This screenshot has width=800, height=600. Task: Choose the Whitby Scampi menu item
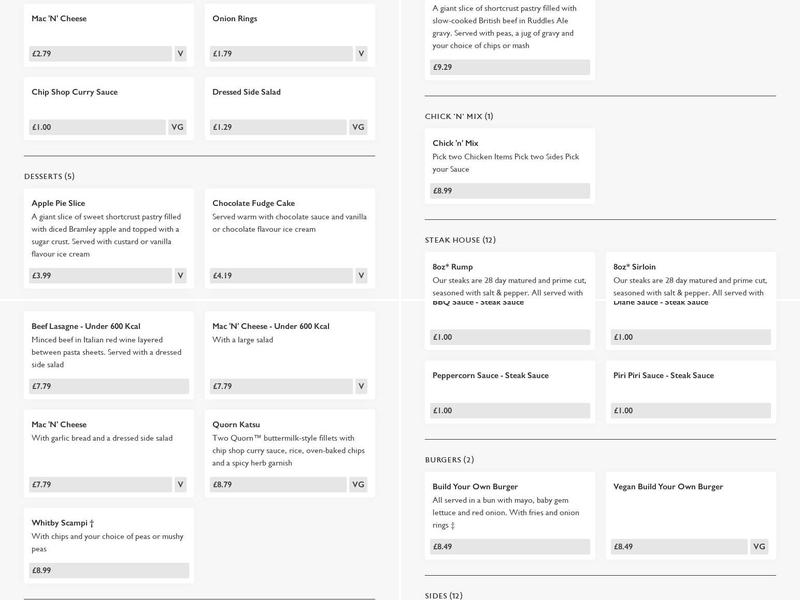click(63, 523)
